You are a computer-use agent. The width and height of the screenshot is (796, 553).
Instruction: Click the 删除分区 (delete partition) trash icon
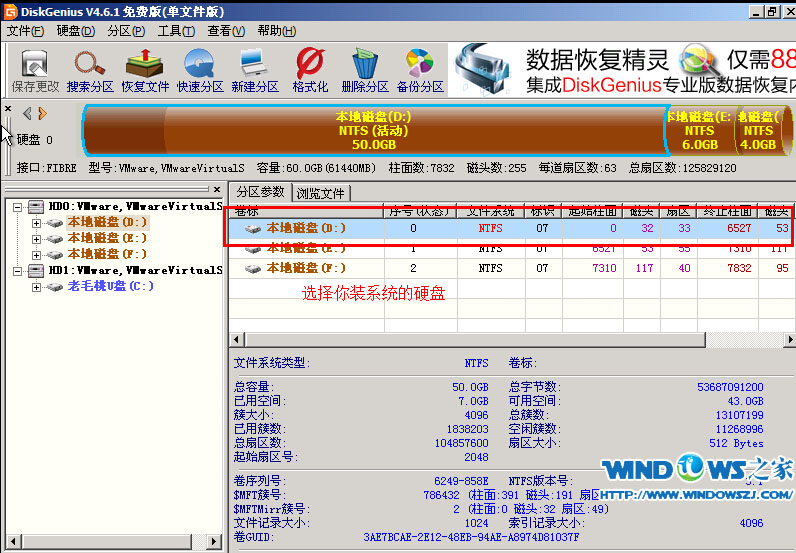tap(365, 71)
